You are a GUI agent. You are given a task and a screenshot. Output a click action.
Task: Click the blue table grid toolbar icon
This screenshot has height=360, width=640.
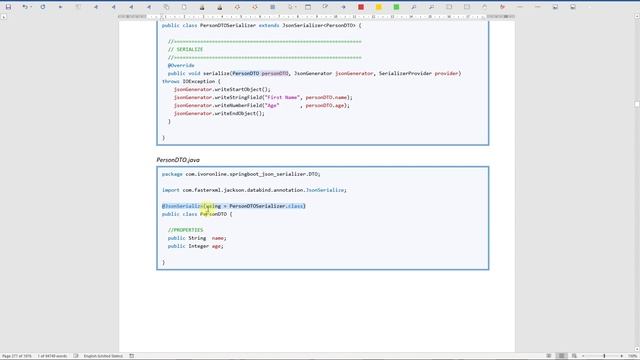tap(273, 7)
